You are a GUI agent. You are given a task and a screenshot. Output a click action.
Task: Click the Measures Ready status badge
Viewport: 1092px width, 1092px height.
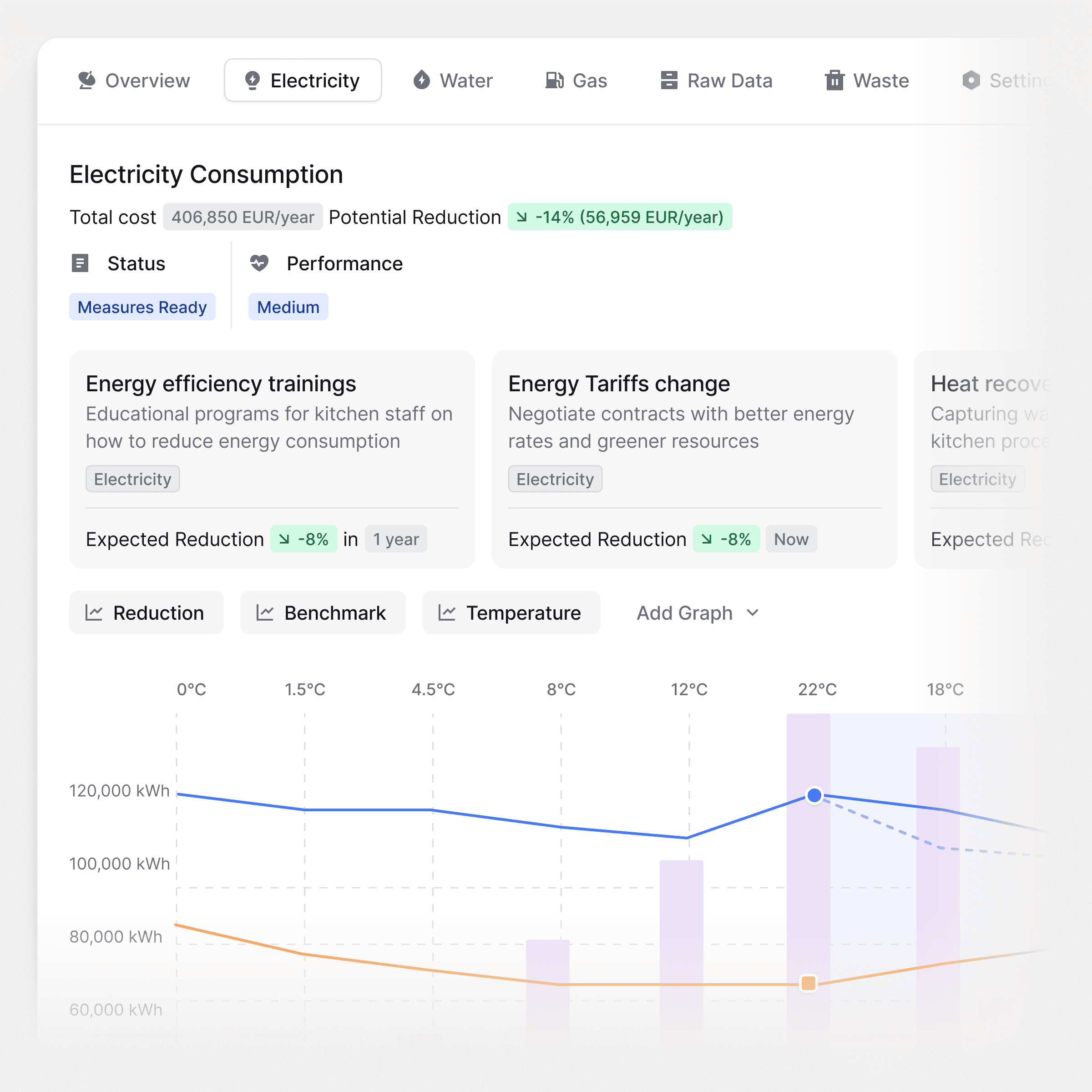point(142,307)
